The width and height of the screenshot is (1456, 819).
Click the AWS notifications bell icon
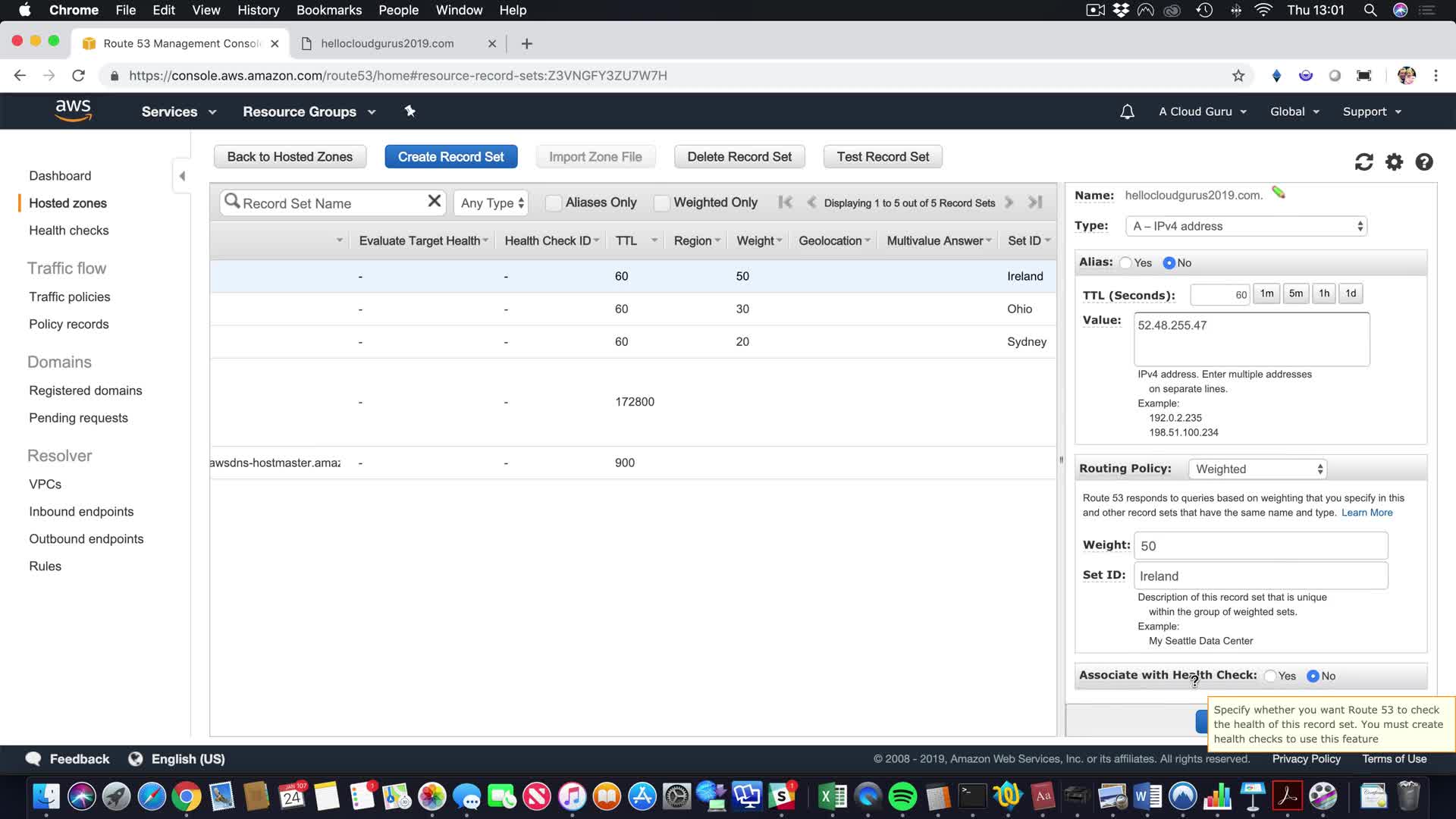[1127, 111]
